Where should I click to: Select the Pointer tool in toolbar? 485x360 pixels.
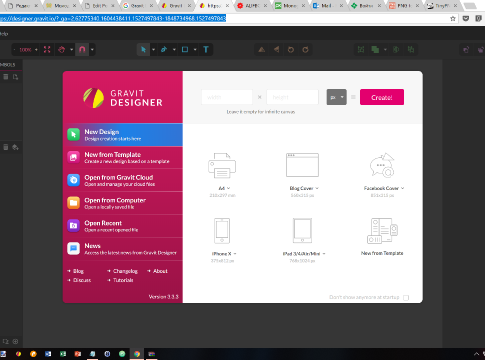(143, 50)
